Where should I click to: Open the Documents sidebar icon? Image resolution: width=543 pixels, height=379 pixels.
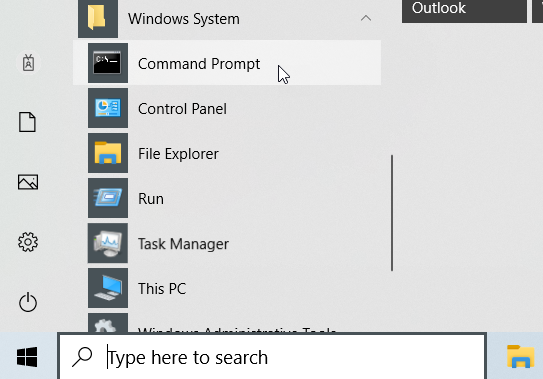click(x=27, y=122)
